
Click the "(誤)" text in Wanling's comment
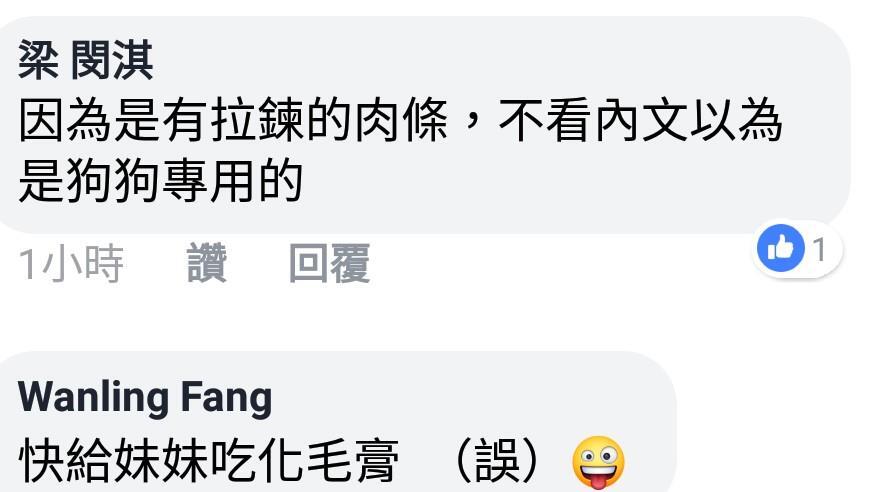[x=497, y=461]
